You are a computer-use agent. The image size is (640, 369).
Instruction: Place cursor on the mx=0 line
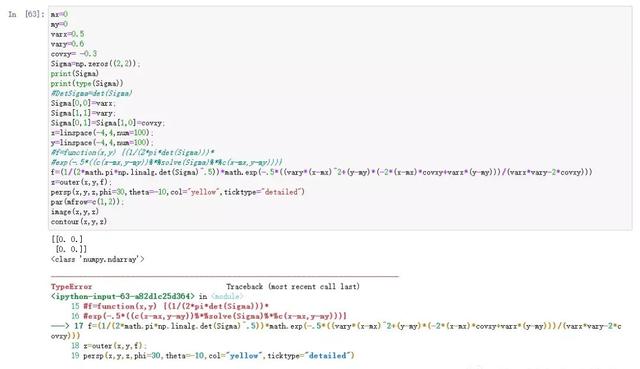[59, 14]
